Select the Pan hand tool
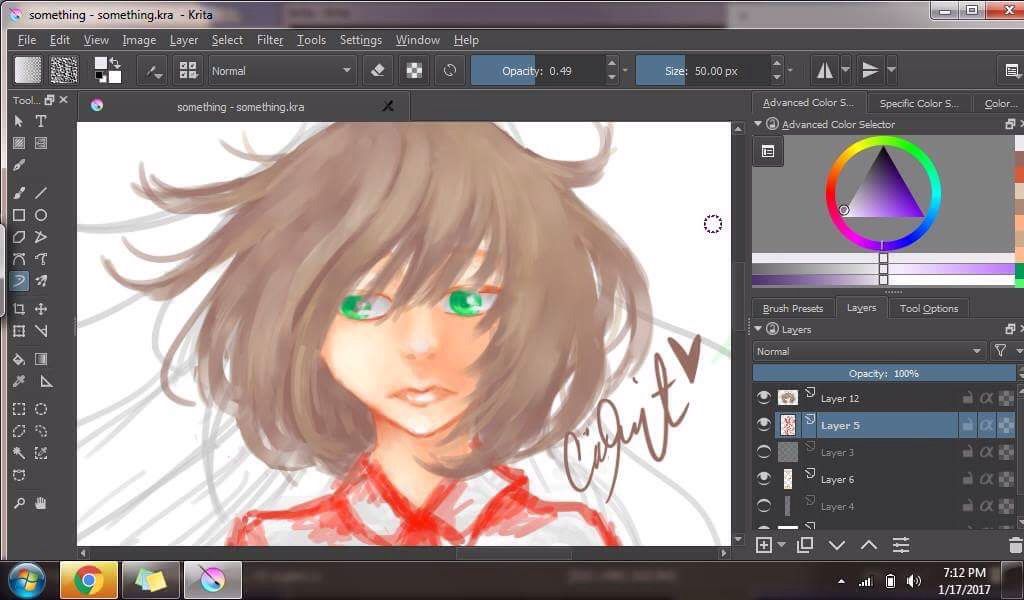 click(x=40, y=503)
